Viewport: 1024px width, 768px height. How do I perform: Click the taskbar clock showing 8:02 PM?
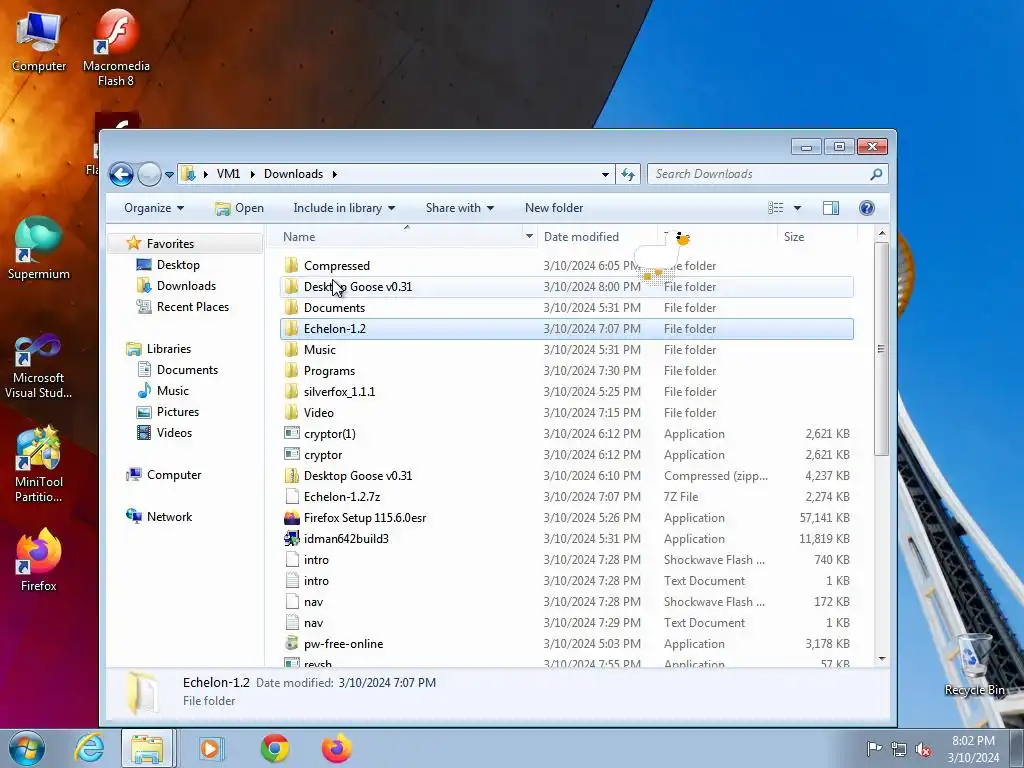tap(973, 748)
